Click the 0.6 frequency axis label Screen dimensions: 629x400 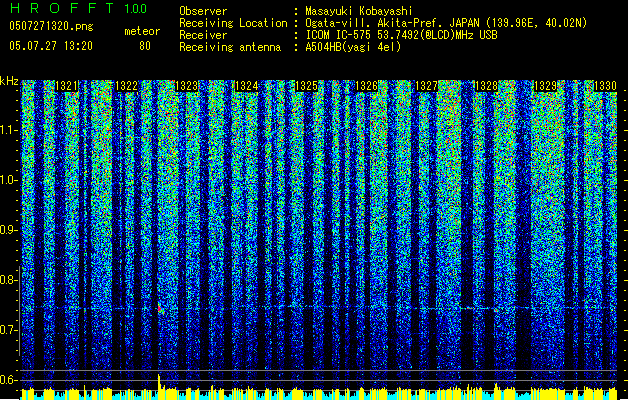(9, 380)
